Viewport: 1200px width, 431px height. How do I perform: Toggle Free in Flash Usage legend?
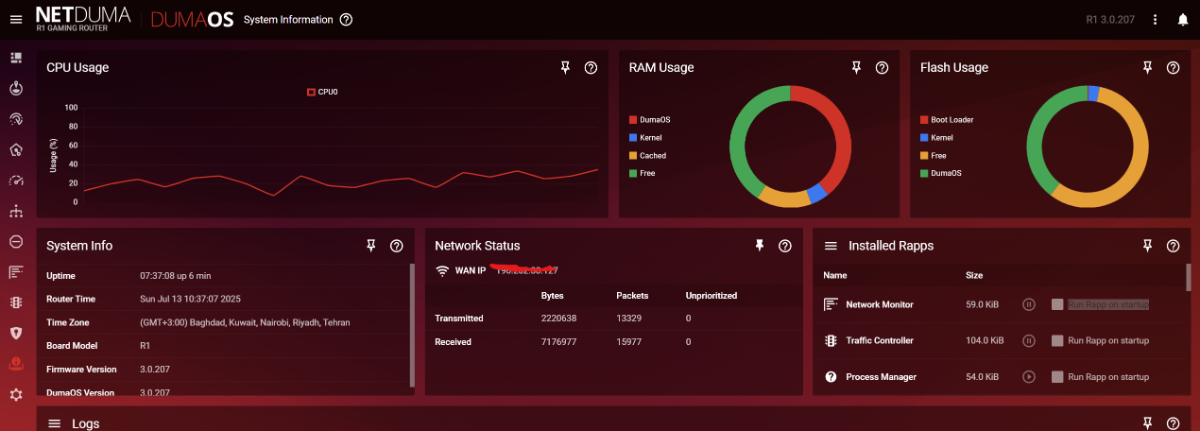click(x=934, y=156)
